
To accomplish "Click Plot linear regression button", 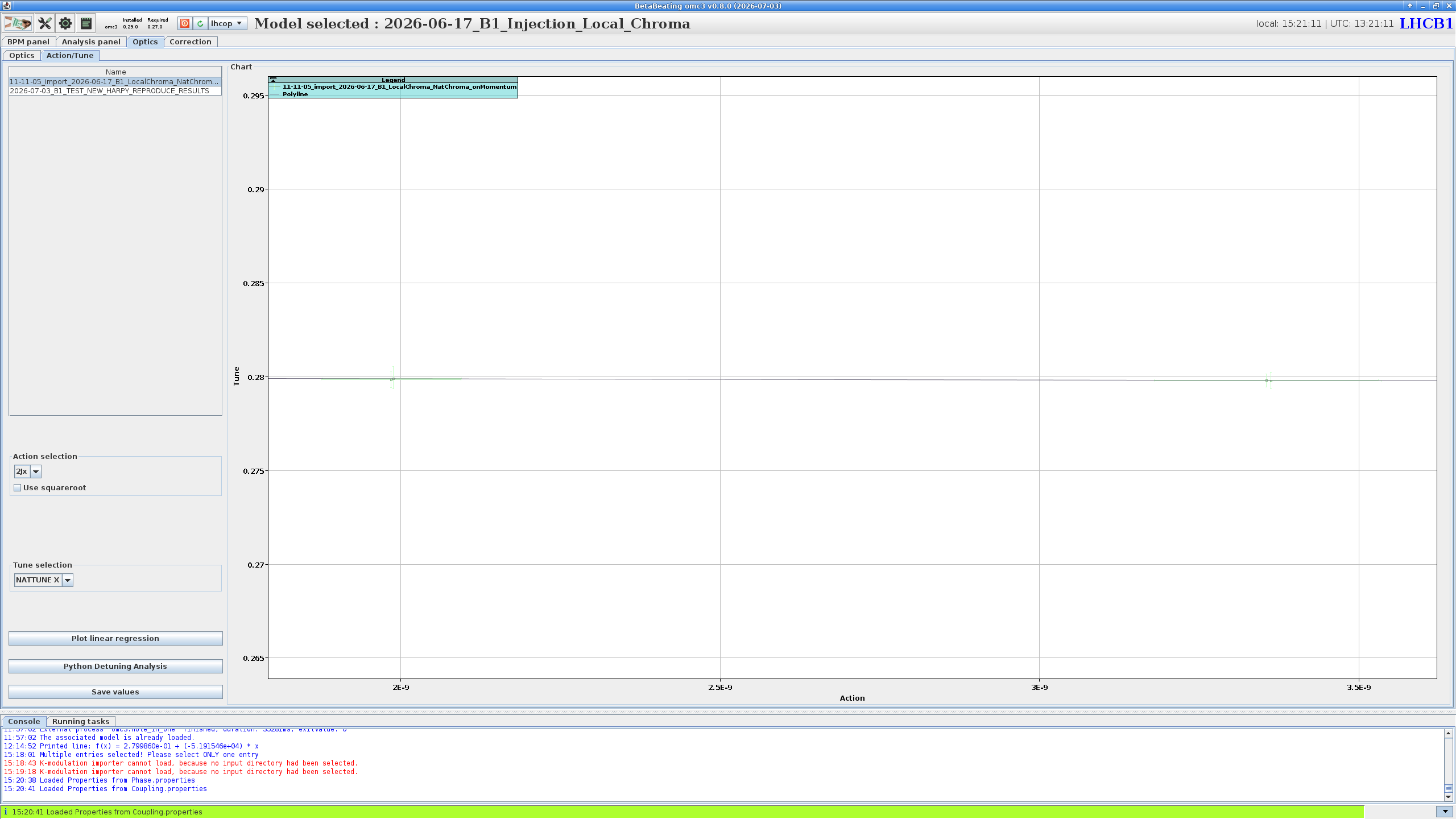I will coord(115,638).
